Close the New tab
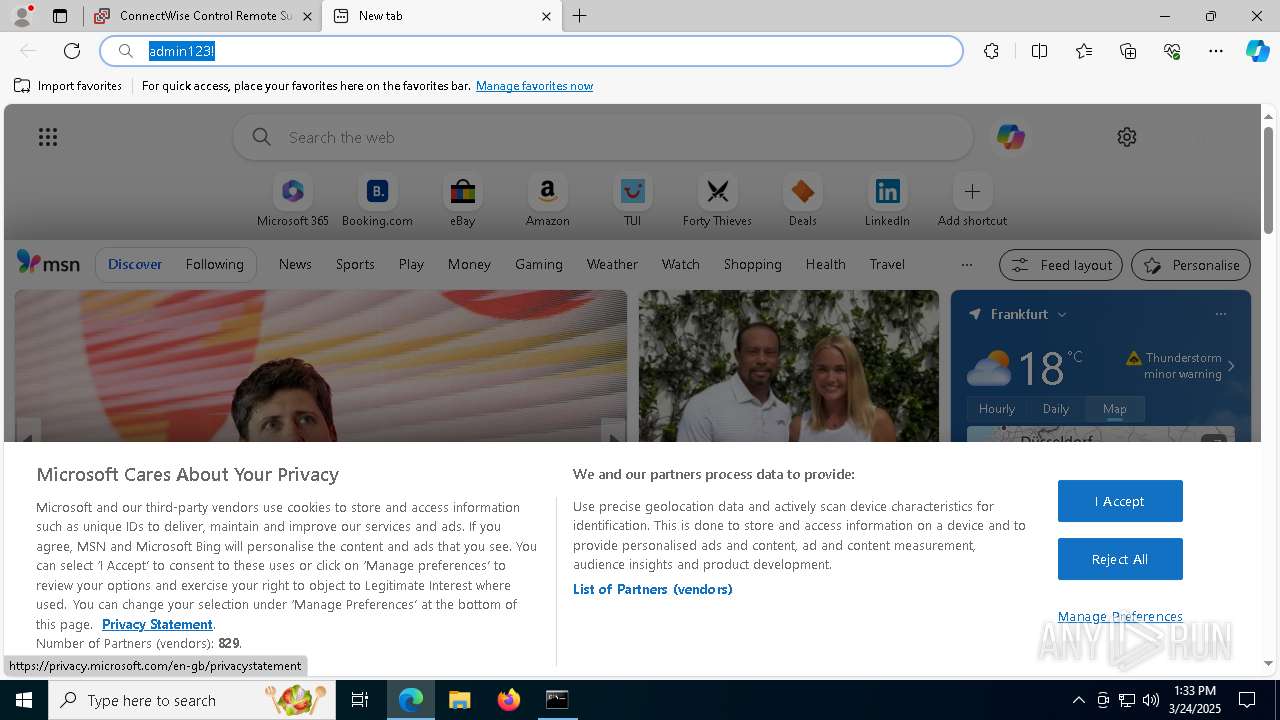 coord(546,16)
